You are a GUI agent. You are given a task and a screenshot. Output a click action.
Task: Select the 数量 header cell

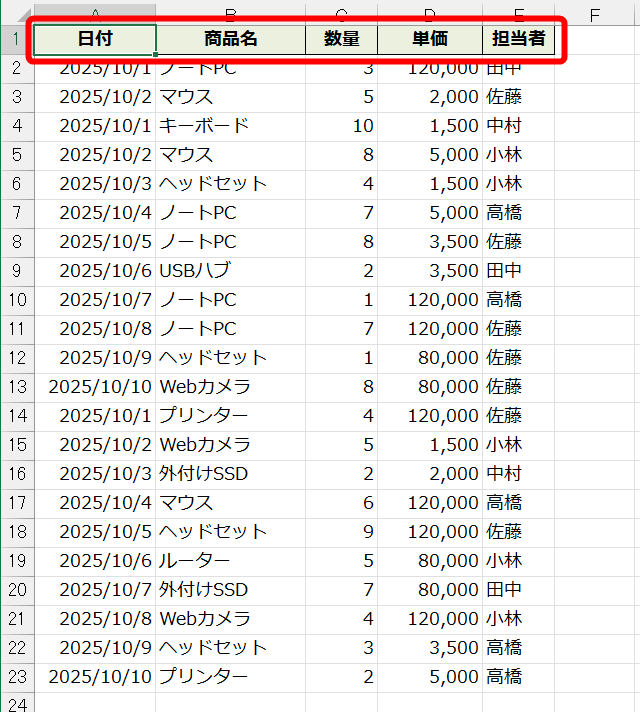(342, 40)
